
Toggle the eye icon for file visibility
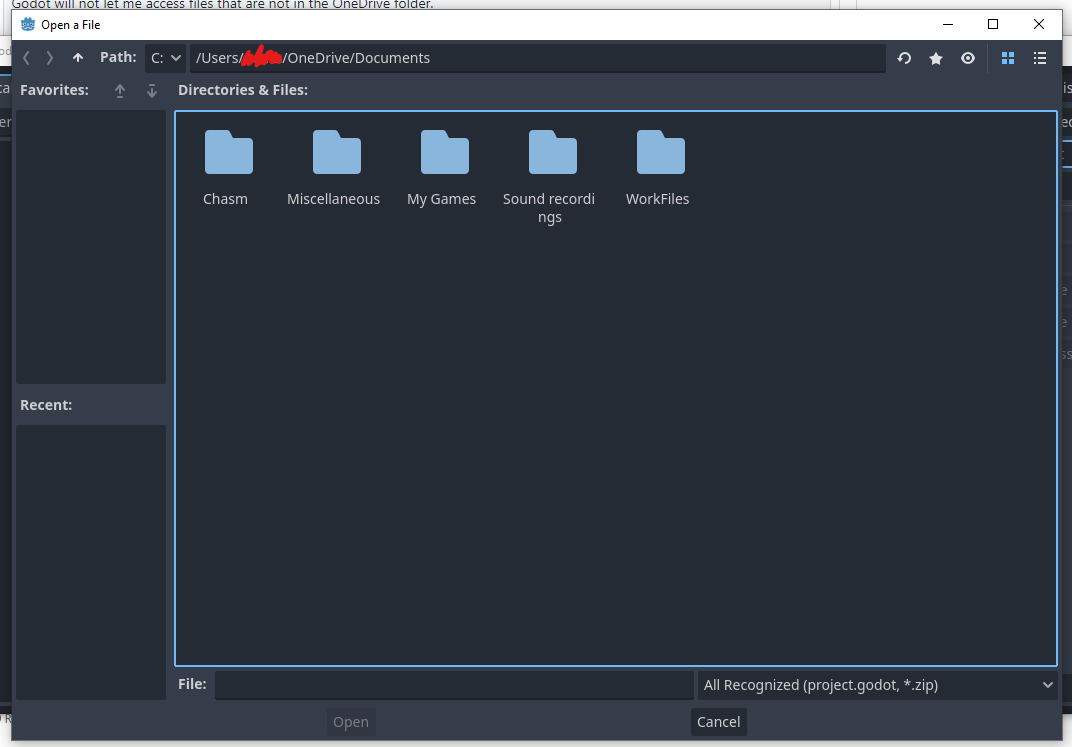968,58
